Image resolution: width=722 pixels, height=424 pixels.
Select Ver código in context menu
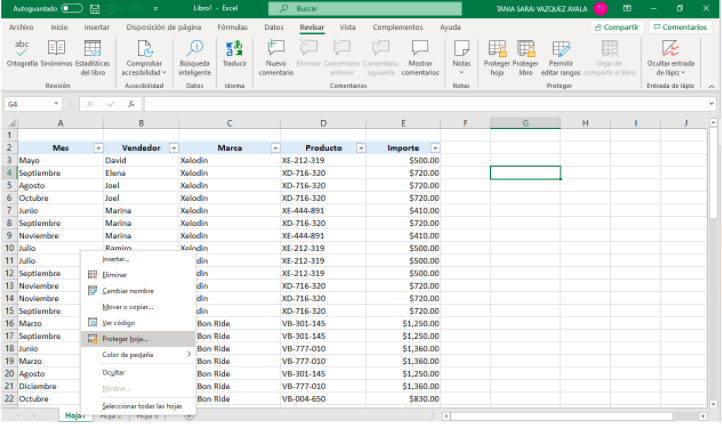pyautogui.click(x=138, y=323)
